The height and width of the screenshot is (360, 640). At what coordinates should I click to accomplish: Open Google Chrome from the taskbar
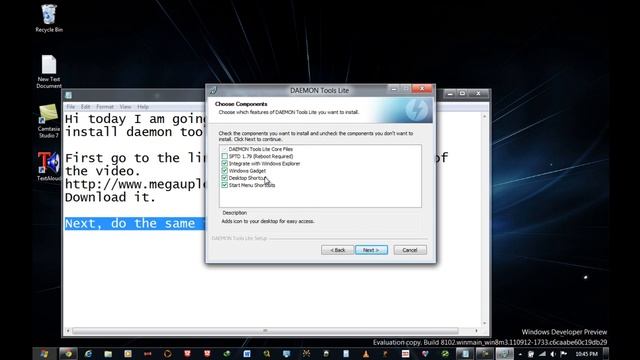click(68, 354)
